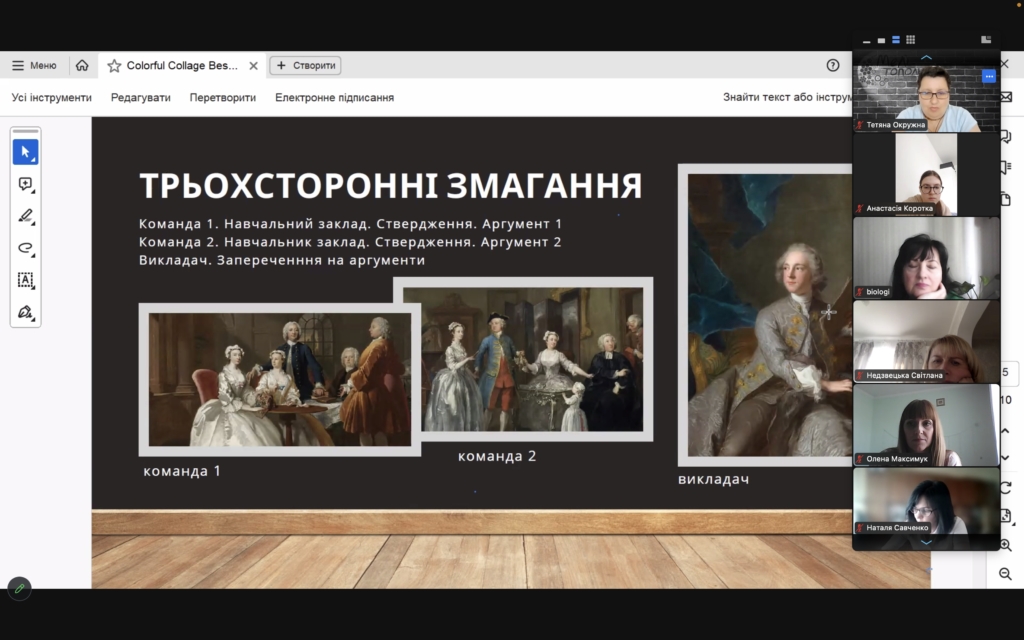
Task: Open blue three-dots options on Тетяна Окружна tile
Action: pyautogui.click(x=989, y=76)
